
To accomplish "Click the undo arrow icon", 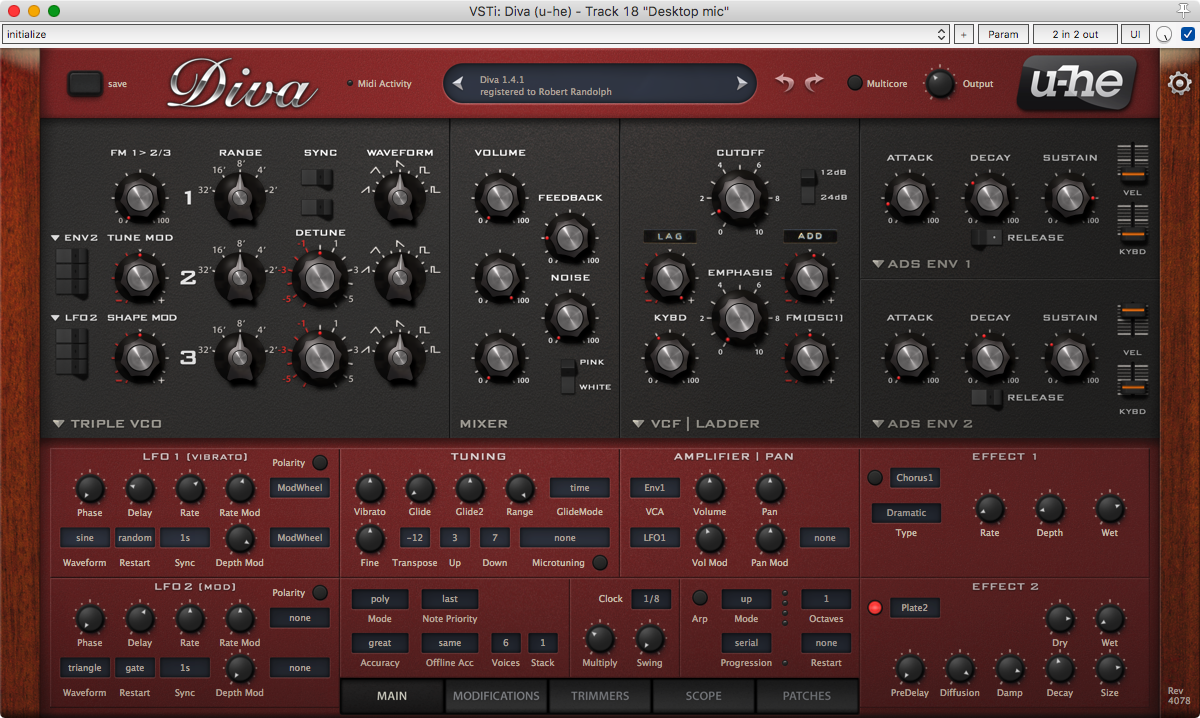I will 785,83.
